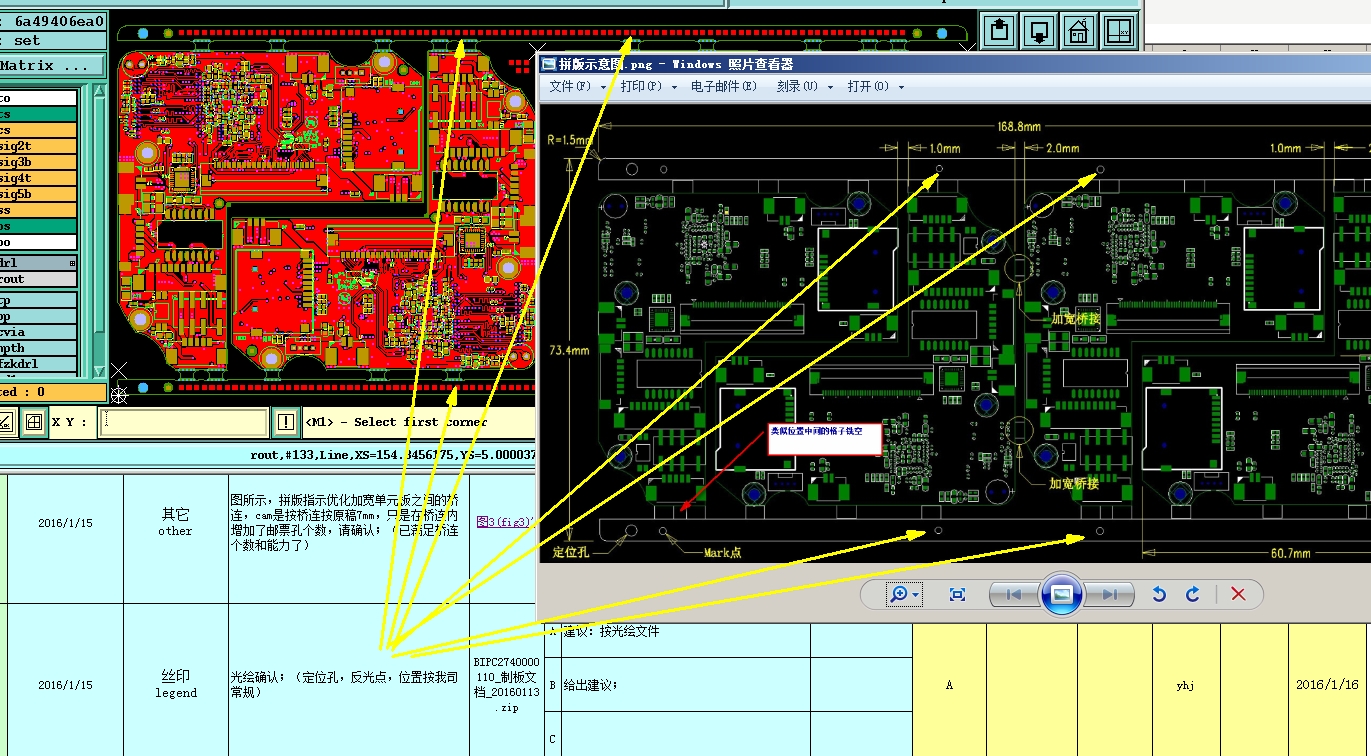Select the sig2t layer in layer list

click(38, 146)
